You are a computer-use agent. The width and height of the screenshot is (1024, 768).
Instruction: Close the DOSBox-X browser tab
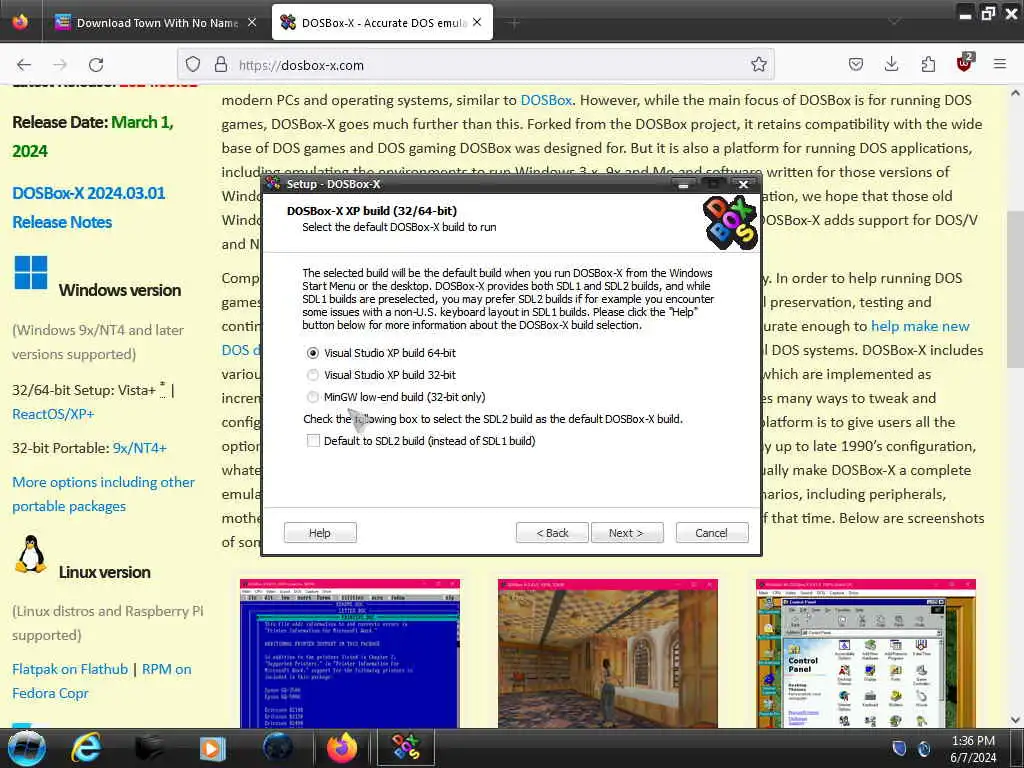coord(477,23)
